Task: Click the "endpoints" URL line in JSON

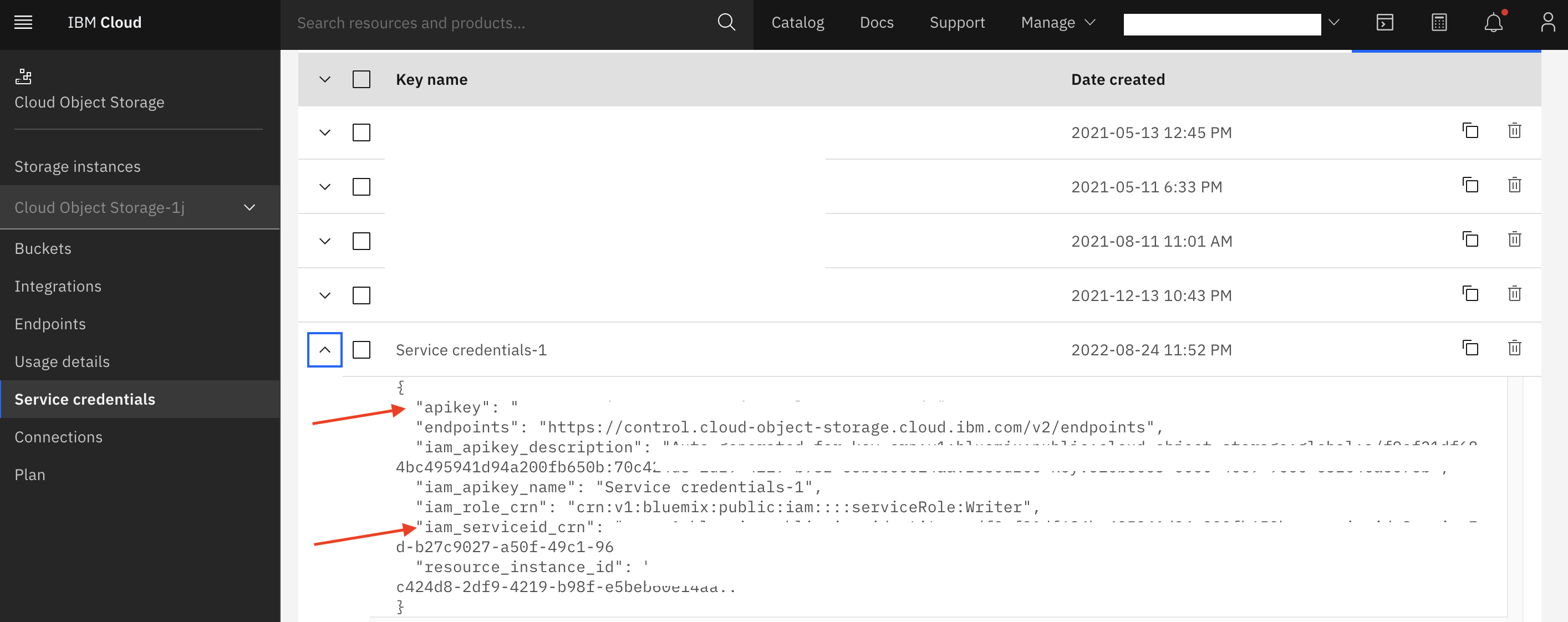Action: click(790, 427)
